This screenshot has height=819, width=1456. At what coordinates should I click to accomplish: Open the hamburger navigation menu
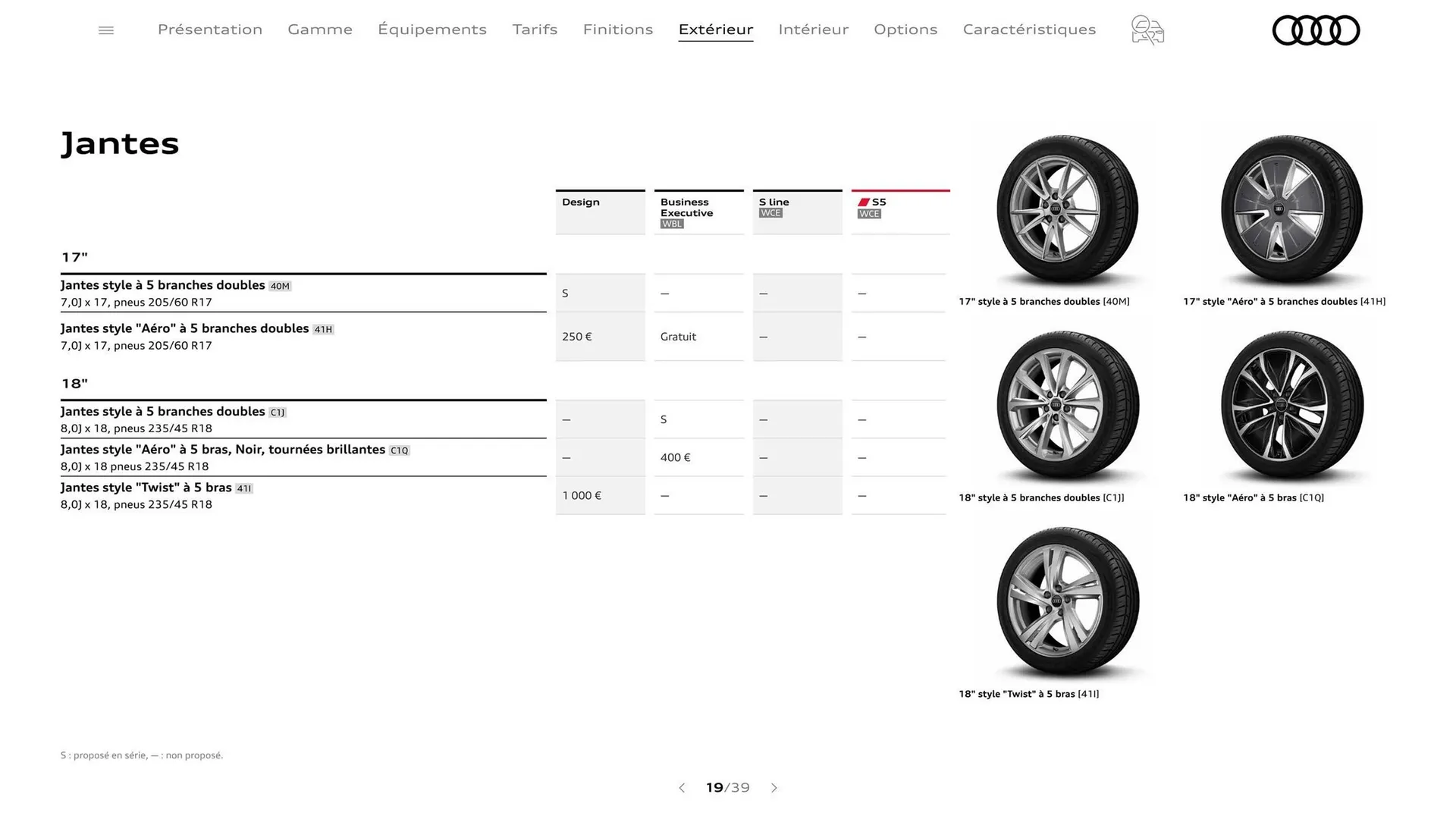[105, 30]
